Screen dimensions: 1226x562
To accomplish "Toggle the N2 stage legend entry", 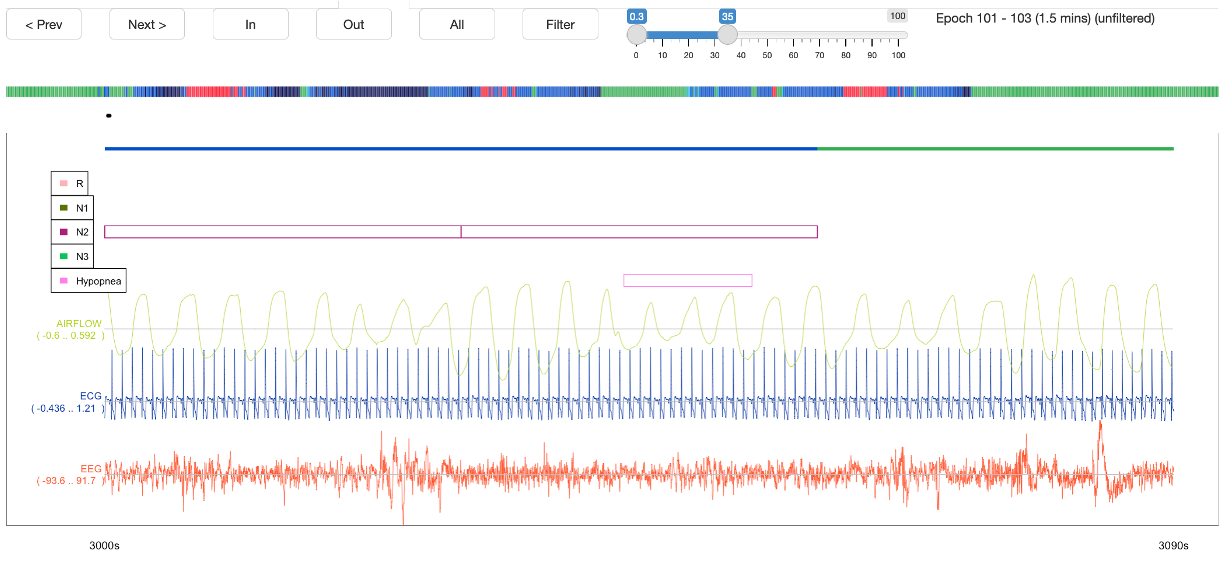I will (x=78, y=232).
